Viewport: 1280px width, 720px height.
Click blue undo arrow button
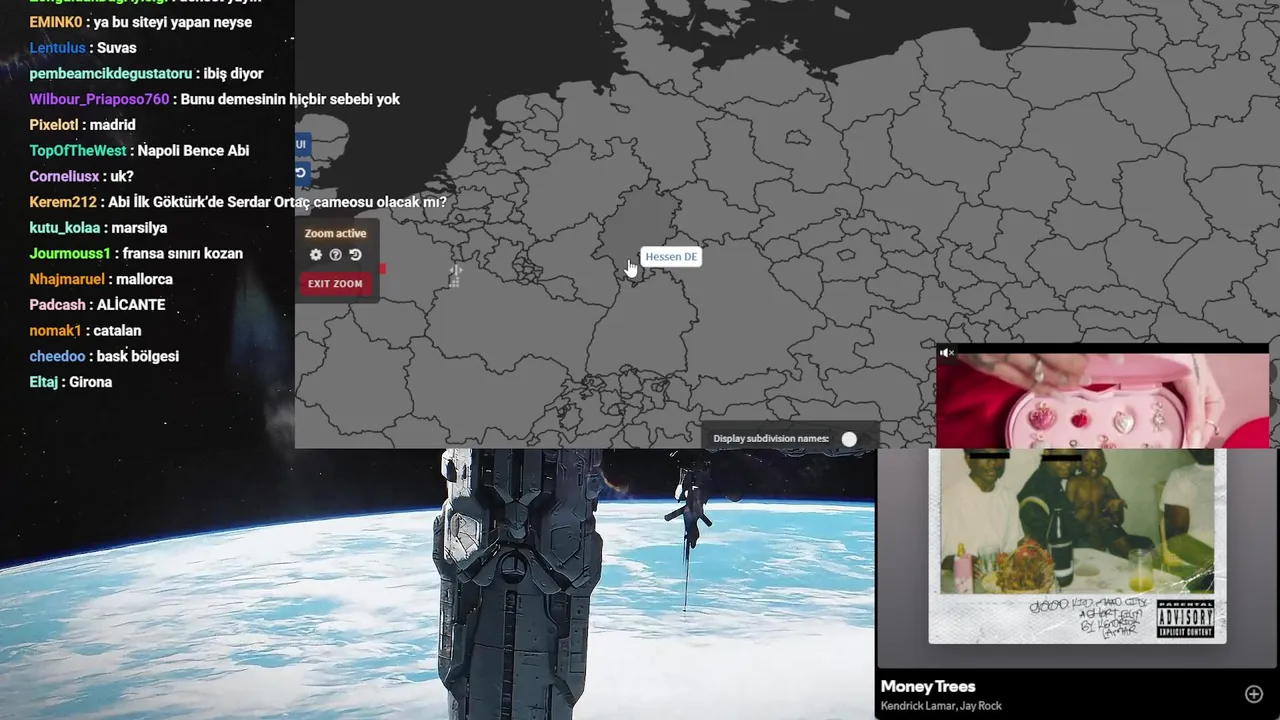coord(301,173)
